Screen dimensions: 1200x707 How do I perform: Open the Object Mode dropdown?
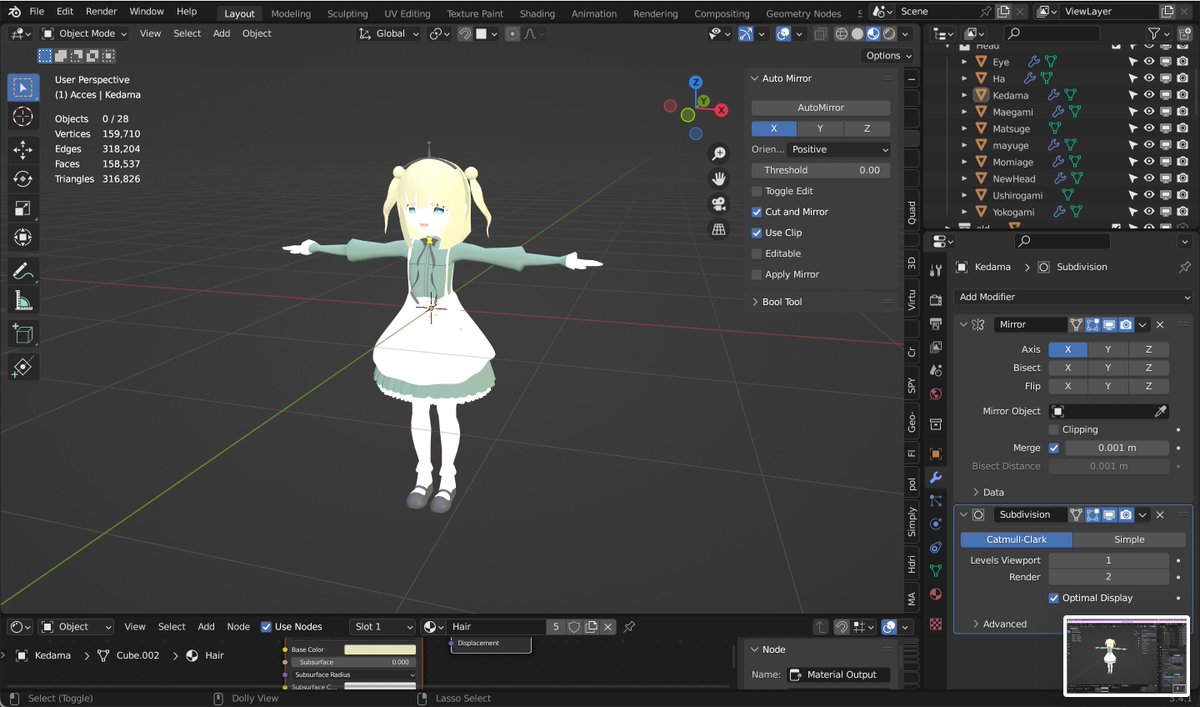coord(85,33)
